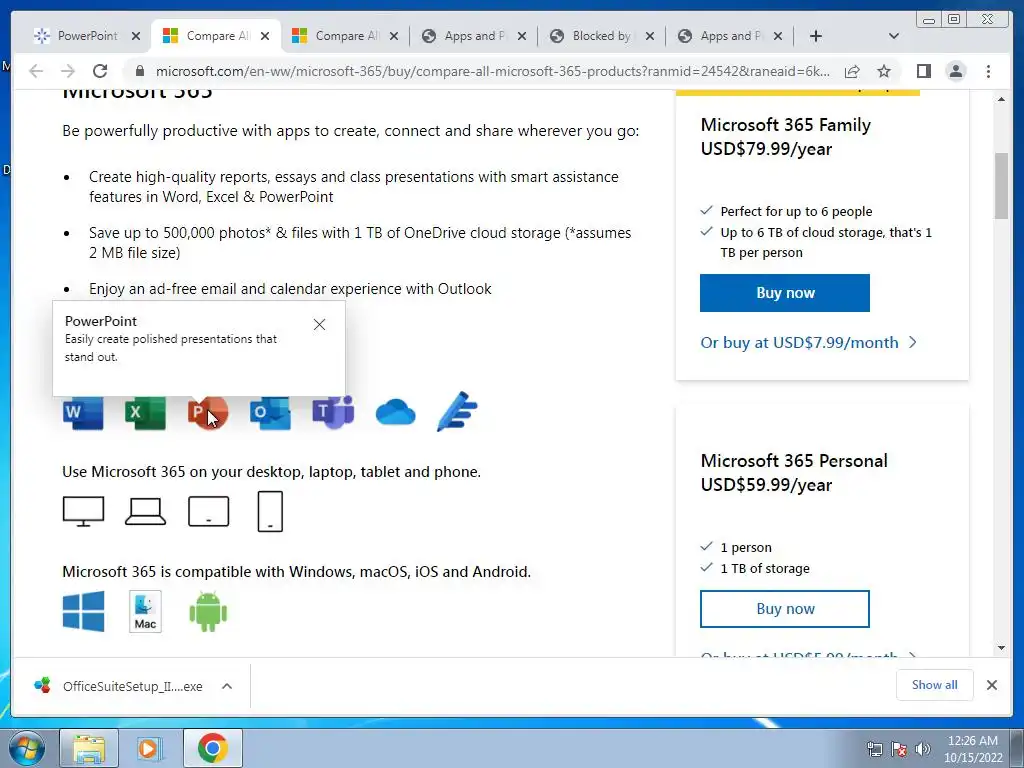Select the Outlook app icon
This screenshot has height=768, width=1024.
(x=270, y=413)
